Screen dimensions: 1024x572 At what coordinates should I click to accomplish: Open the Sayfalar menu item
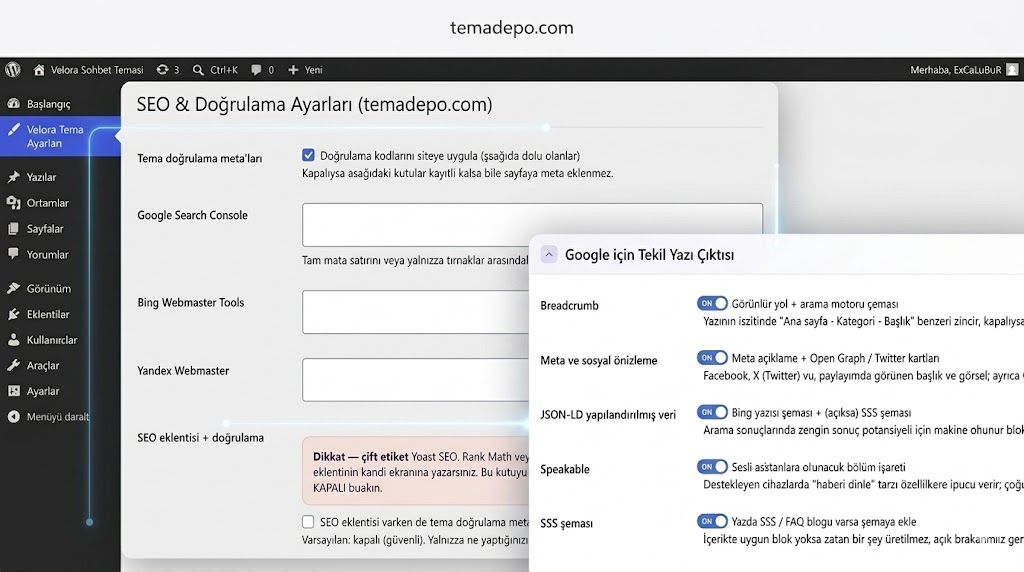[45, 229]
